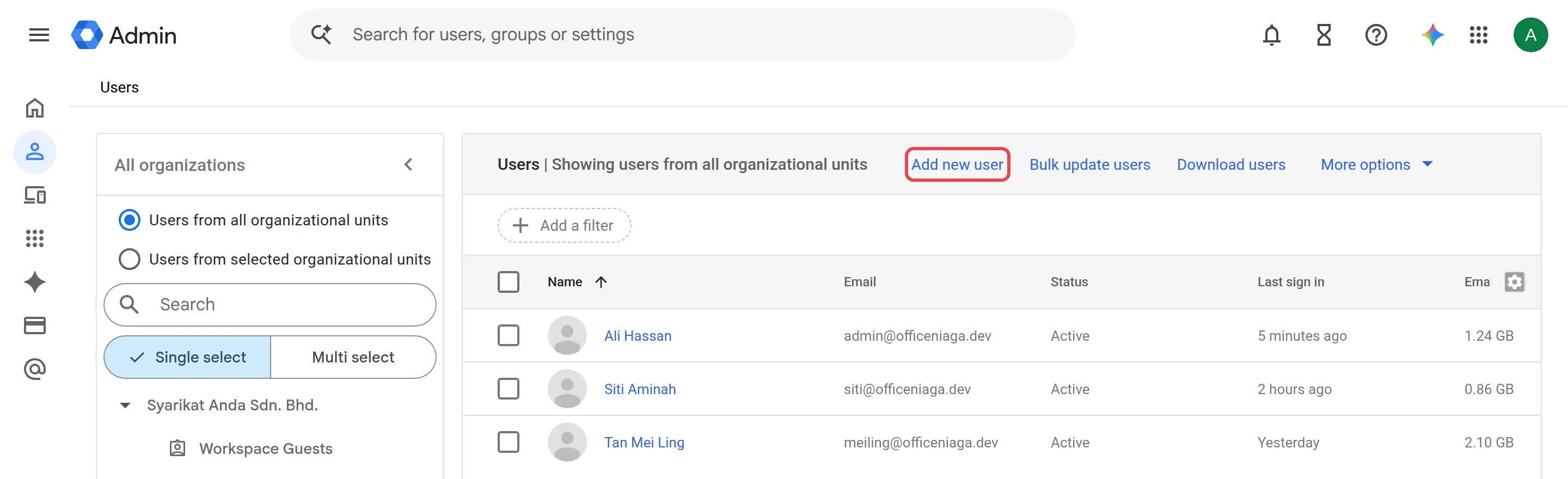Click the 'Yesterday' sign-in cell
Screen dimensions: 1568x479
coord(1288,443)
